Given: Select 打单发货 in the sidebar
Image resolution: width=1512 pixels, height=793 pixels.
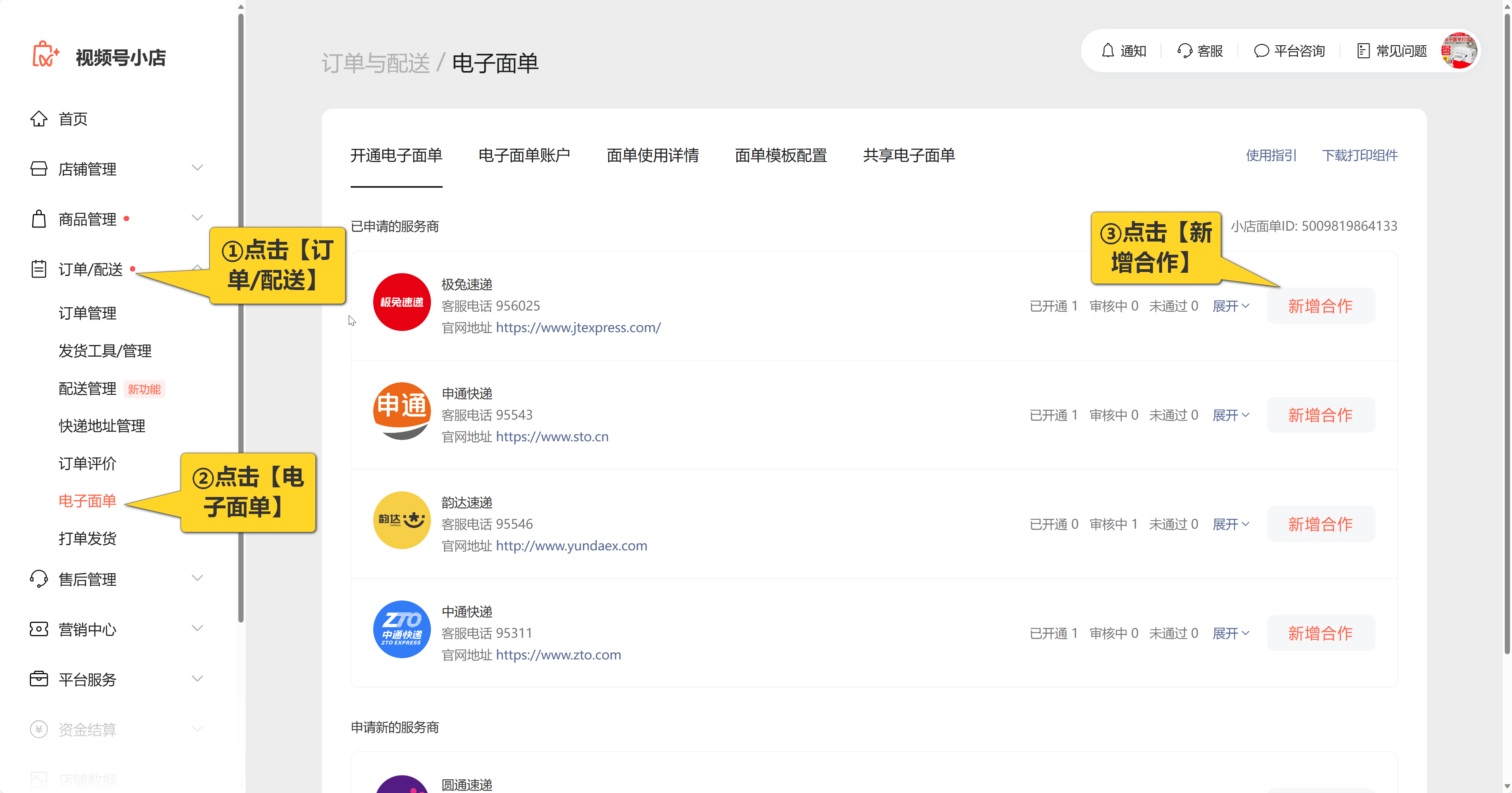Looking at the screenshot, I should coord(87,538).
